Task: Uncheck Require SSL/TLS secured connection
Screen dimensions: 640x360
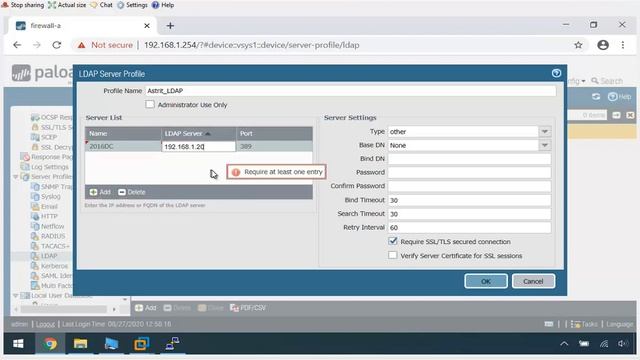Action: 393,241
